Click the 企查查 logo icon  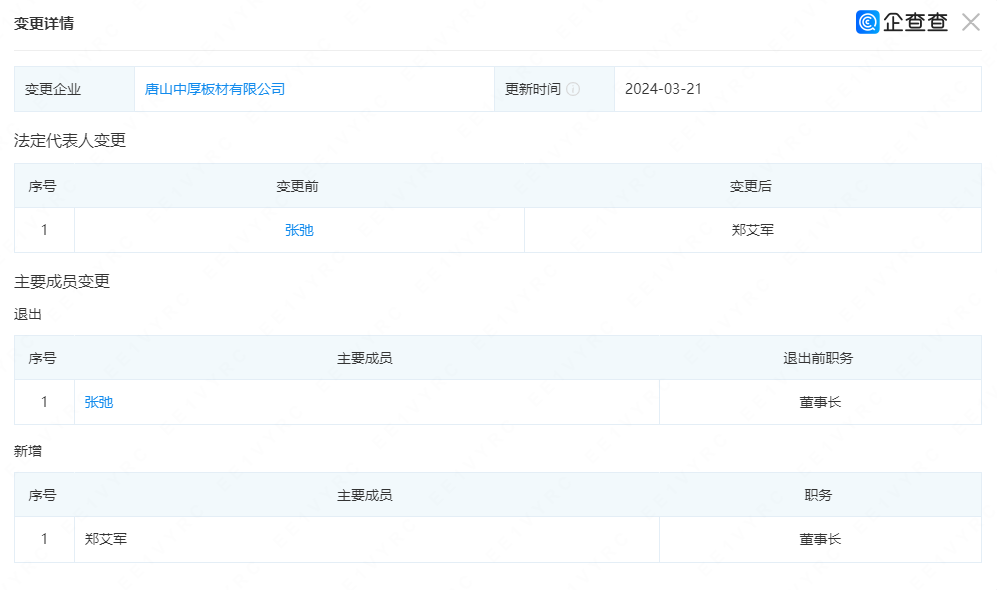(x=867, y=22)
